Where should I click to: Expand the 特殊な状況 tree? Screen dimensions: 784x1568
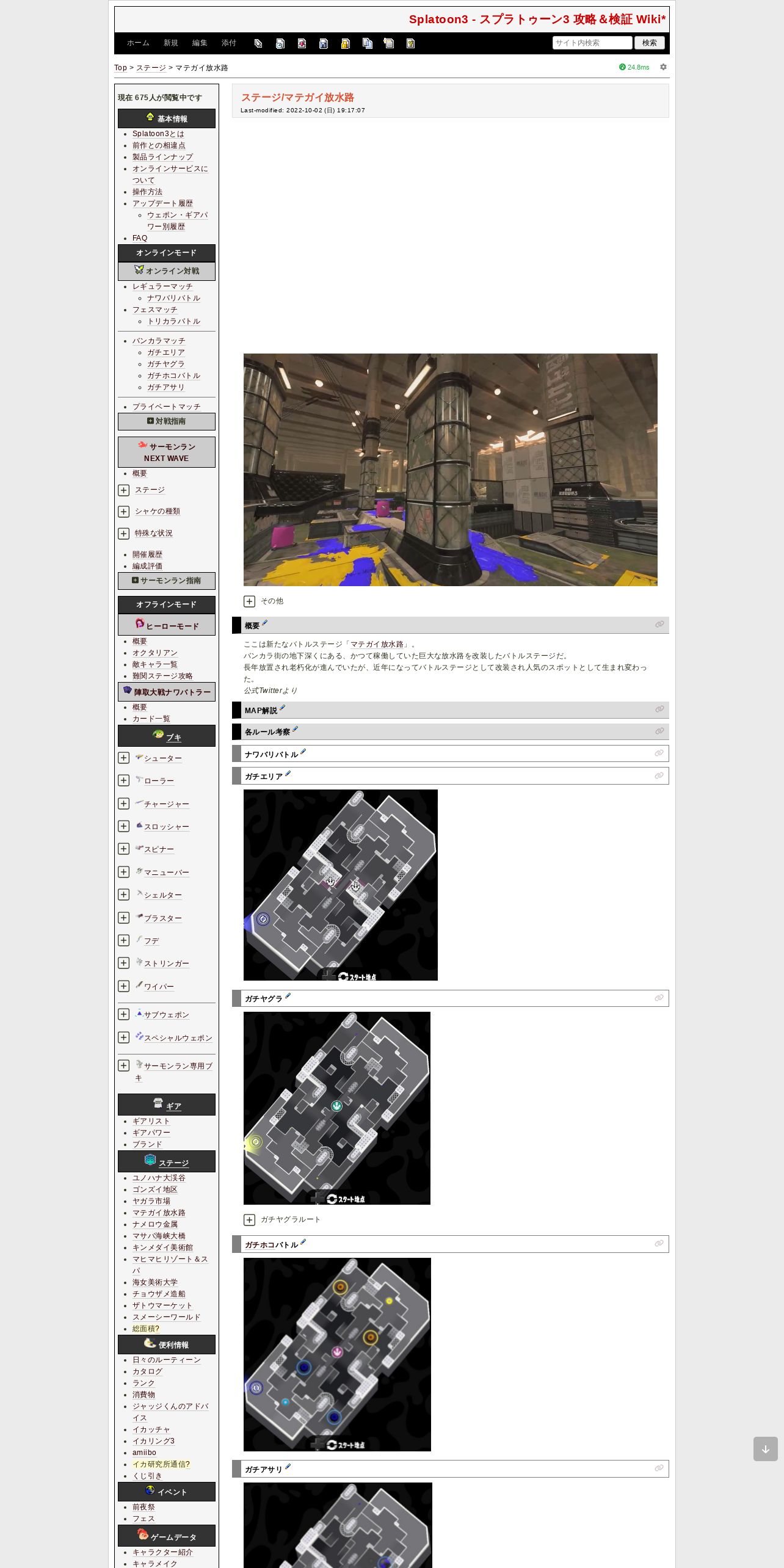tap(123, 534)
